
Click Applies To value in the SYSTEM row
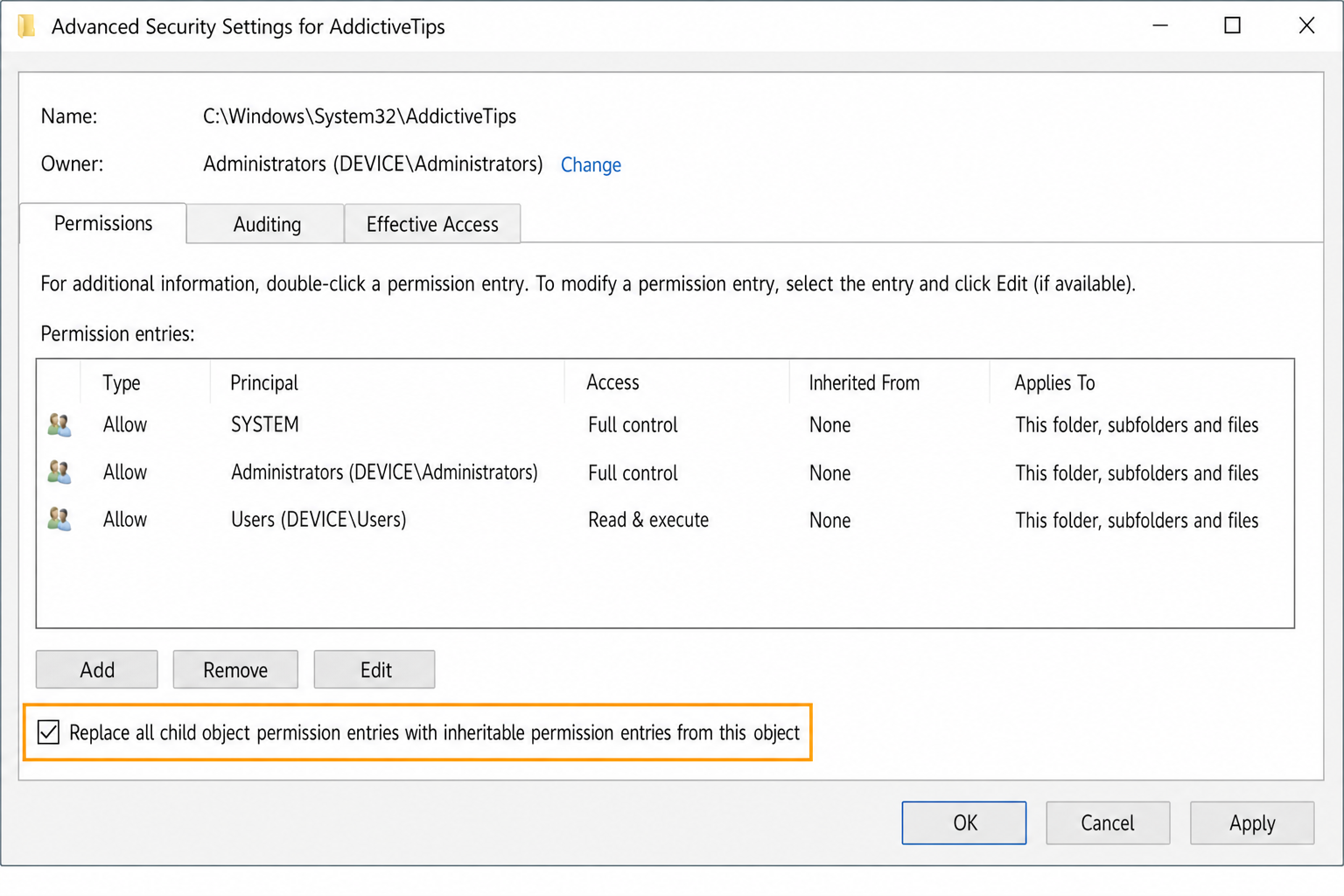point(1137,425)
